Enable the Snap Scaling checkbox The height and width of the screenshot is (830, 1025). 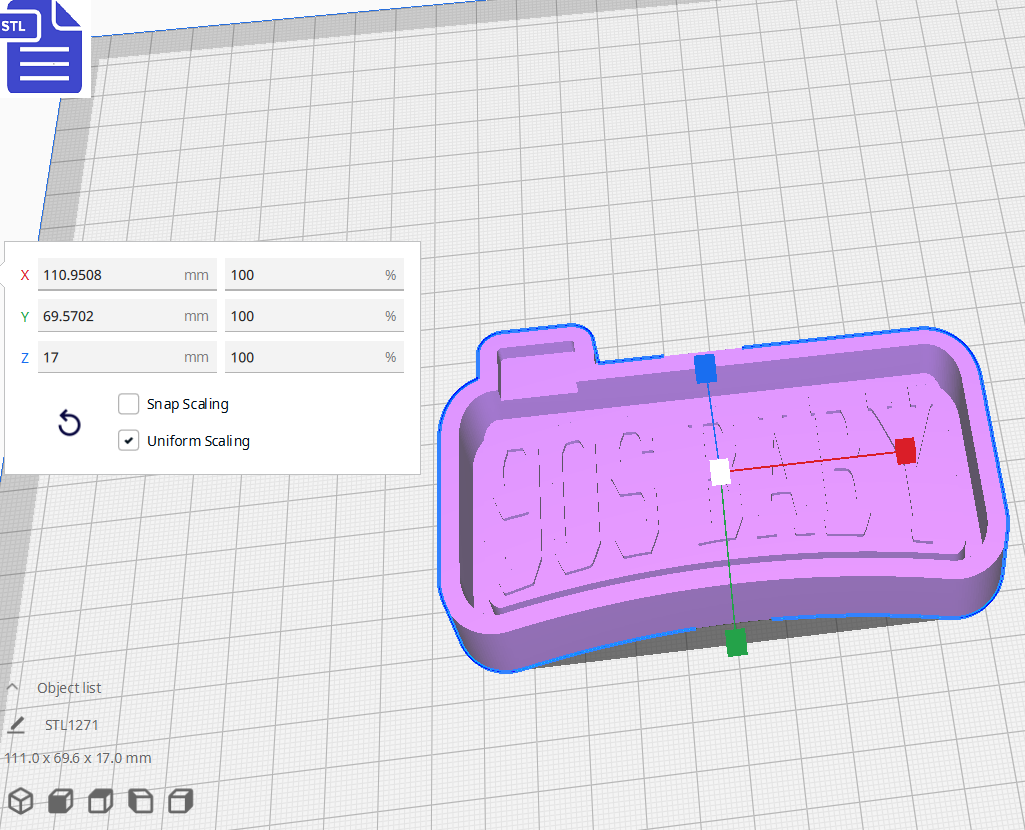coord(128,403)
